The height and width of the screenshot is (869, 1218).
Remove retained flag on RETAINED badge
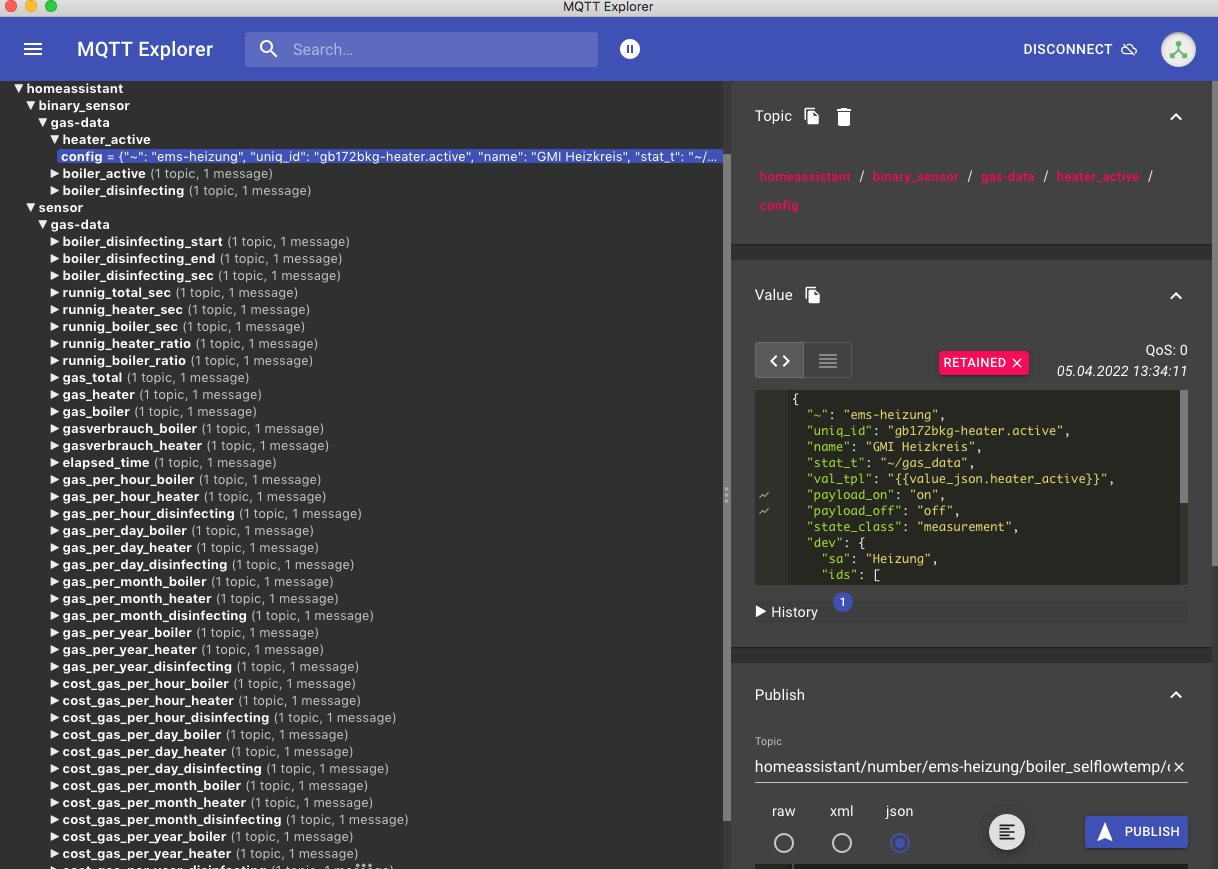click(x=1017, y=363)
